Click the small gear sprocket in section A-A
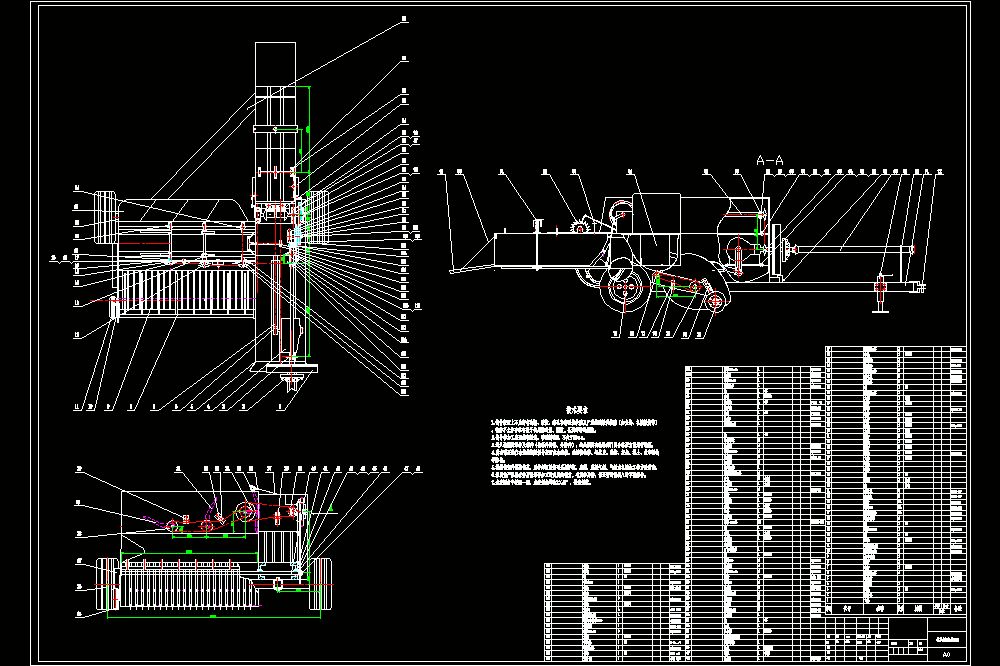The width and height of the screenshot is (1000, 666). [x=579, y=227]
